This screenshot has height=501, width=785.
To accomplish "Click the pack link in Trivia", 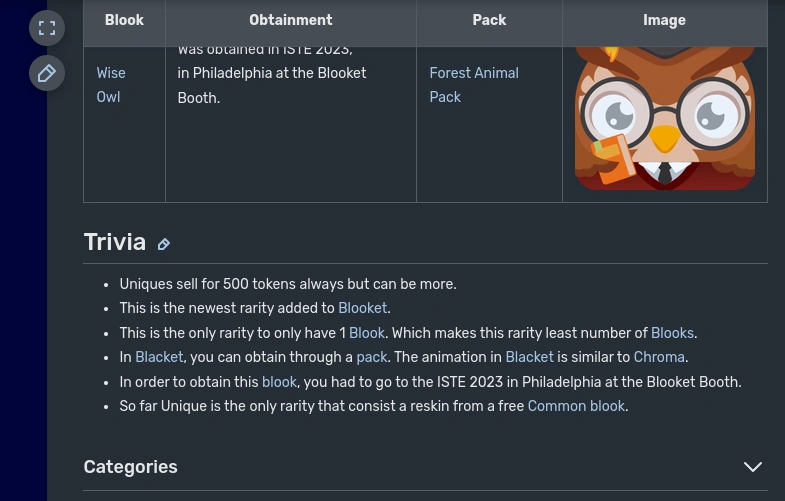I will coord(371,357).
